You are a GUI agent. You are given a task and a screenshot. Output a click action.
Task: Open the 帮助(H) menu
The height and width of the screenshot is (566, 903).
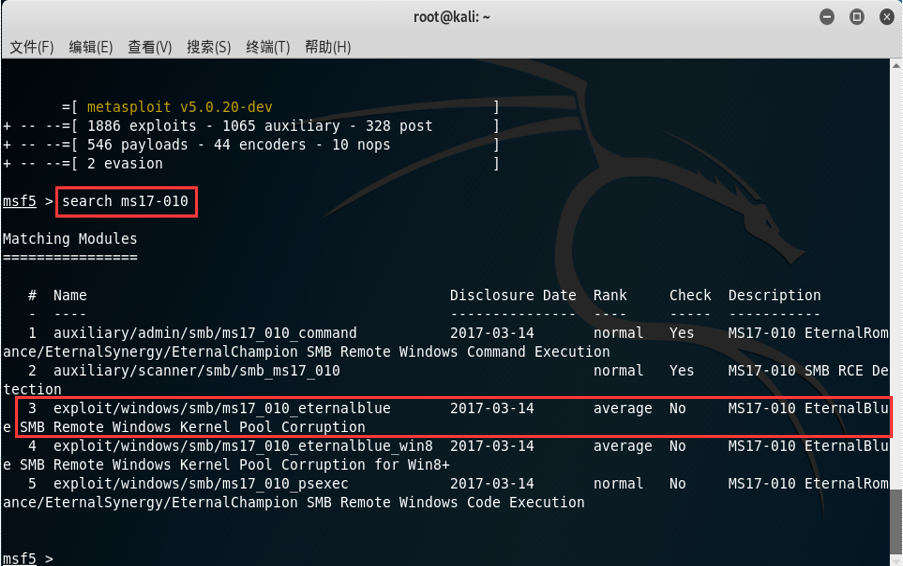click(x=328, y=47)
